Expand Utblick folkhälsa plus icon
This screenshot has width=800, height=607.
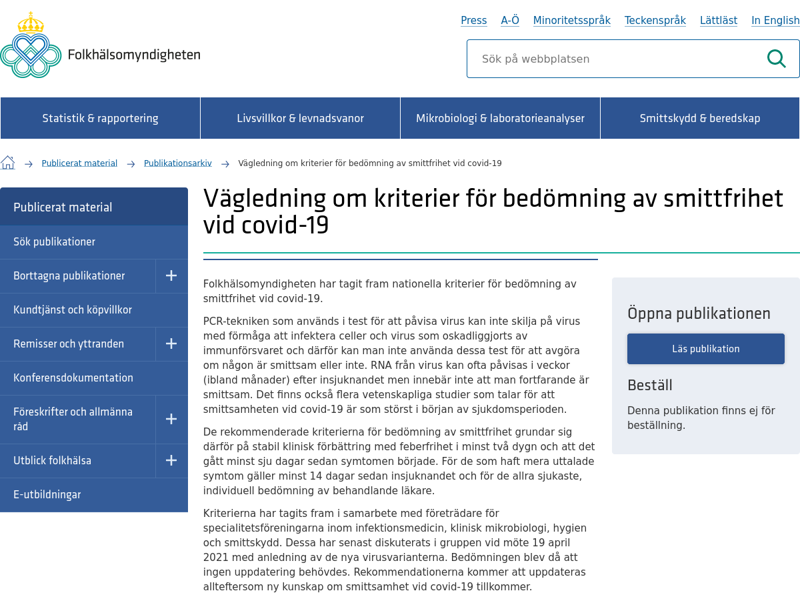click(x=171, y=461)
